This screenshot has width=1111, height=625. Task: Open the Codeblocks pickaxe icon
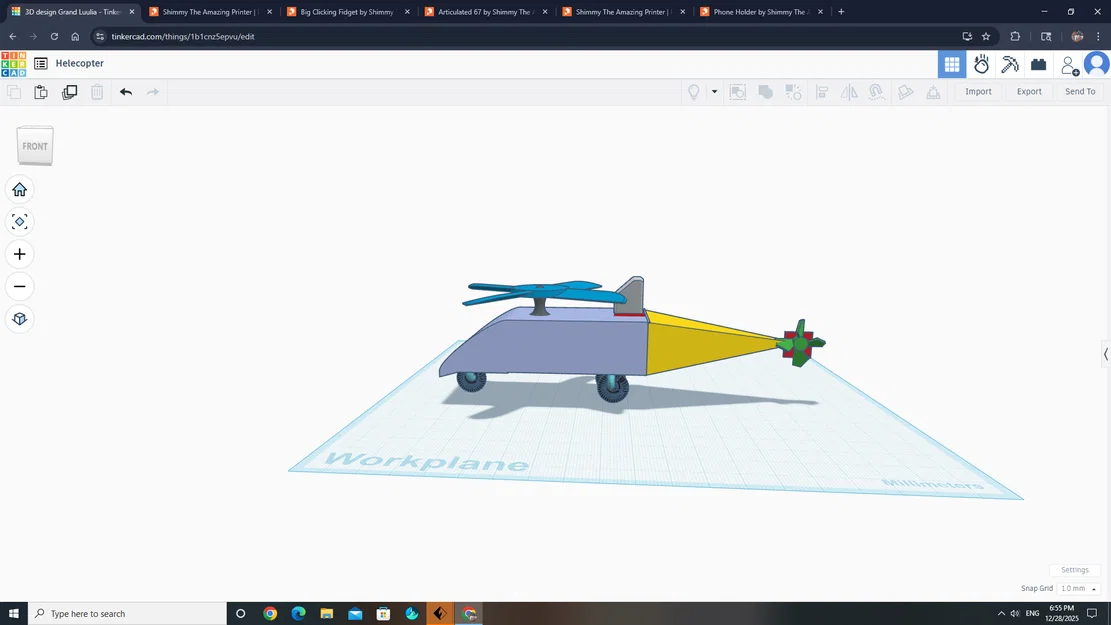point(1010,64)
